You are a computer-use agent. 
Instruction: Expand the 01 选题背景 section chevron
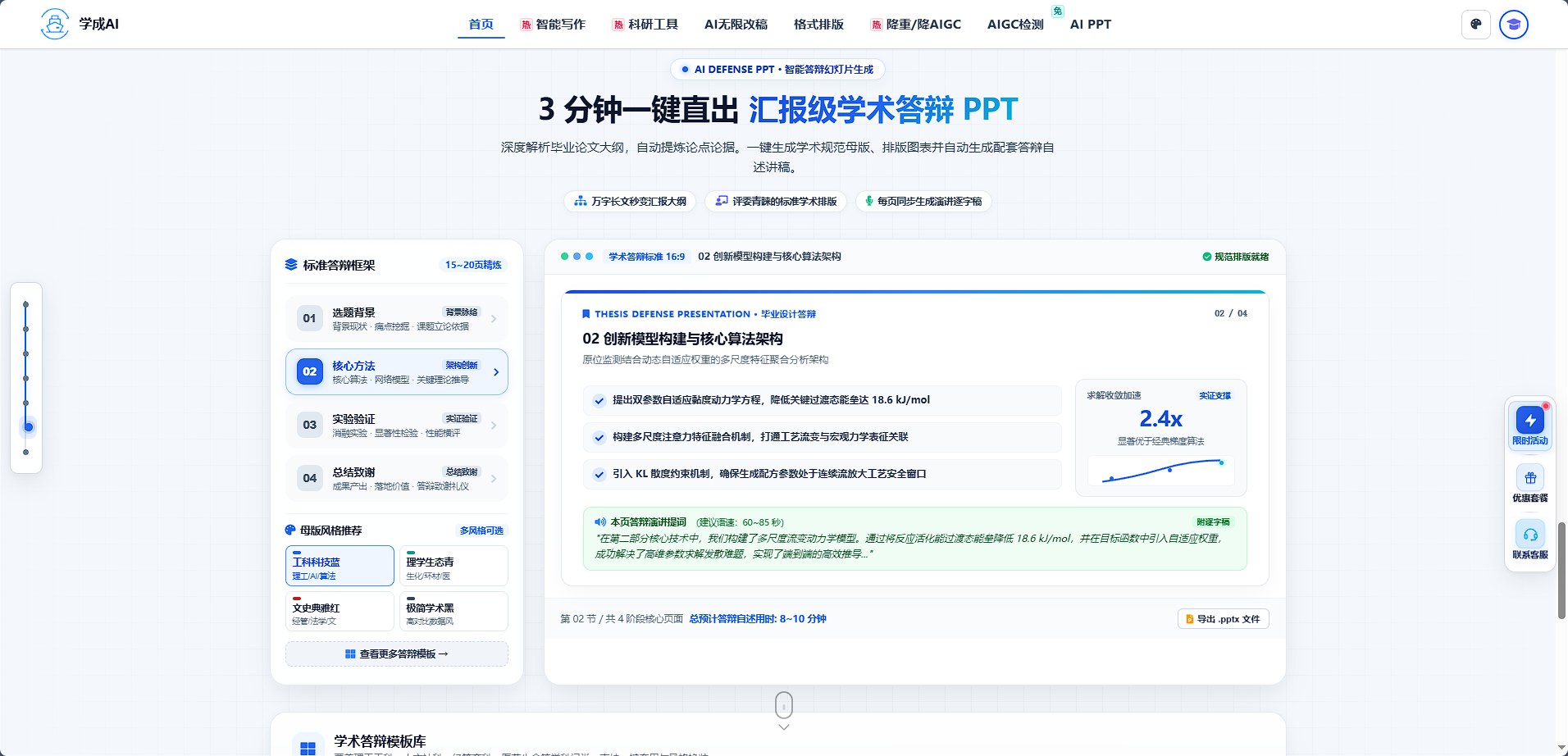point(494,318)
